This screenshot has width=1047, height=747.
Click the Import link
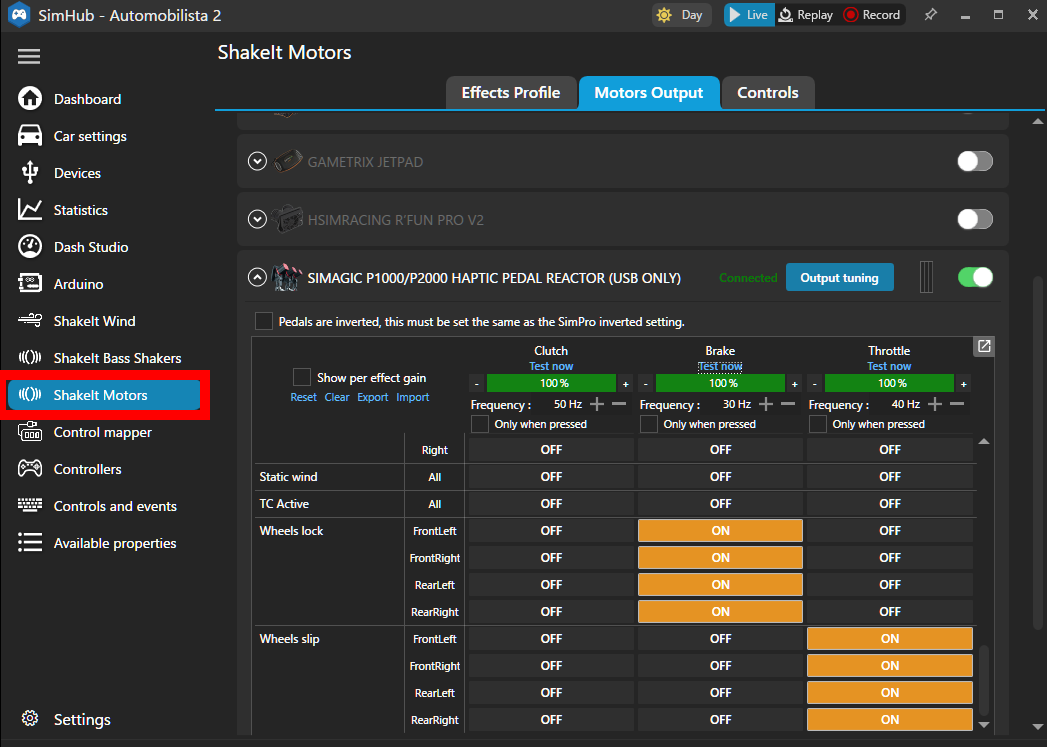tap(413, 397)
